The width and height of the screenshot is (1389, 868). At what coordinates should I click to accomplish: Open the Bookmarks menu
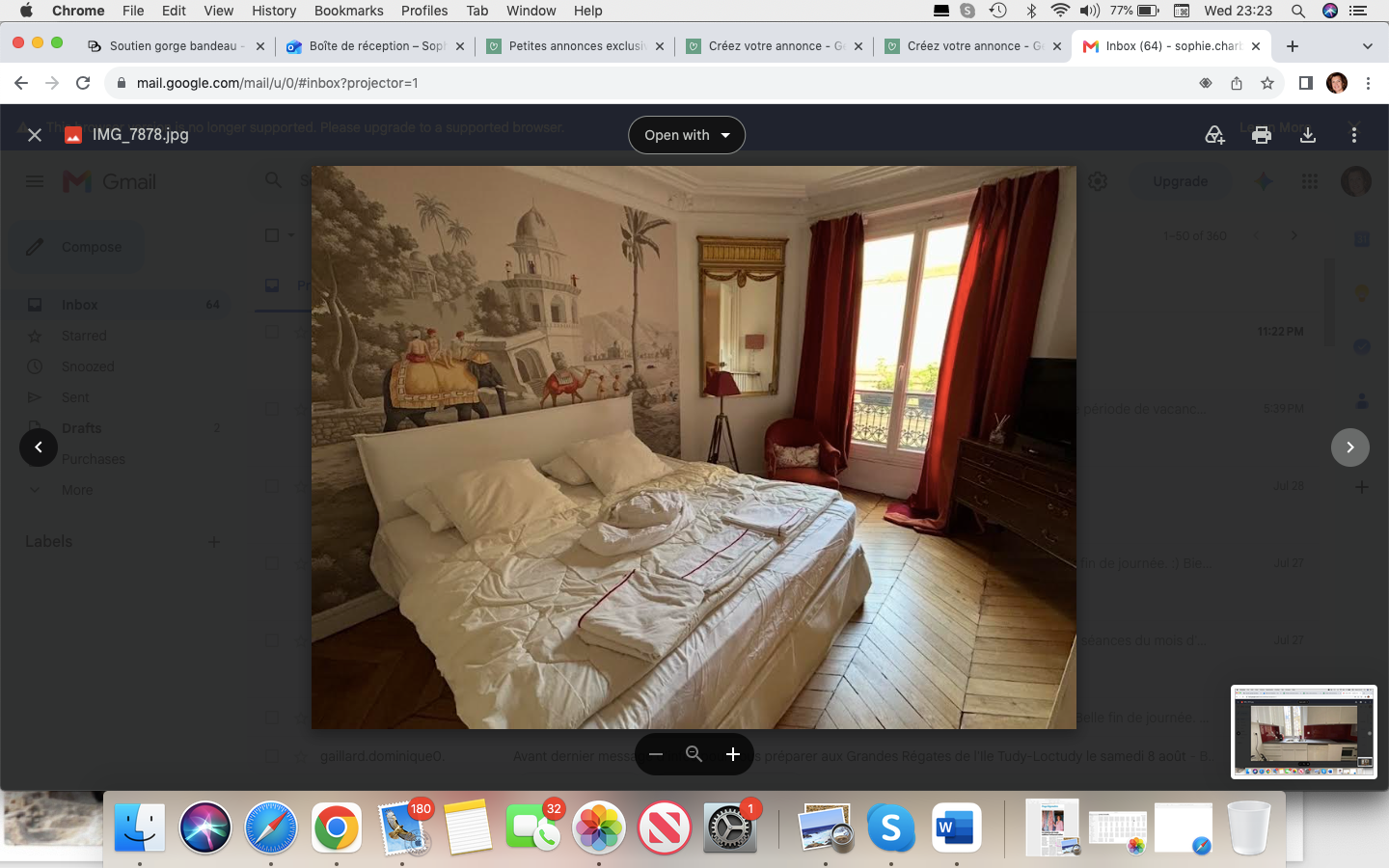tap(348, 11)
